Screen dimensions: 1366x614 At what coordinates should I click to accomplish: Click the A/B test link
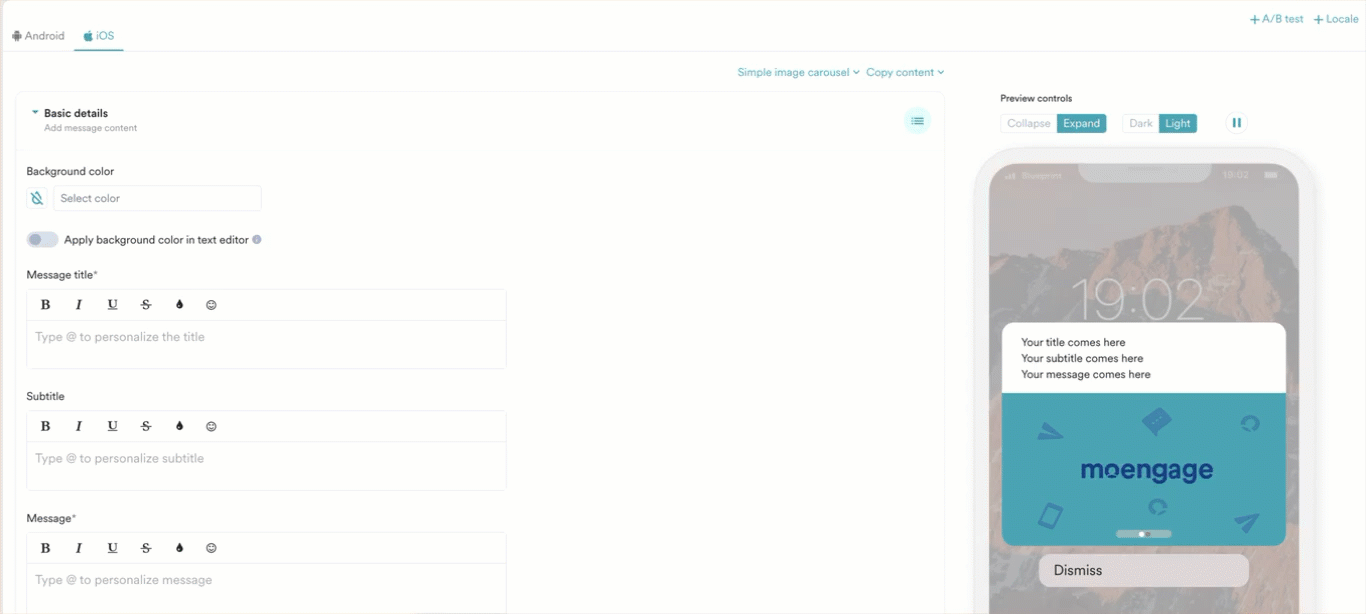point(1277,19)
